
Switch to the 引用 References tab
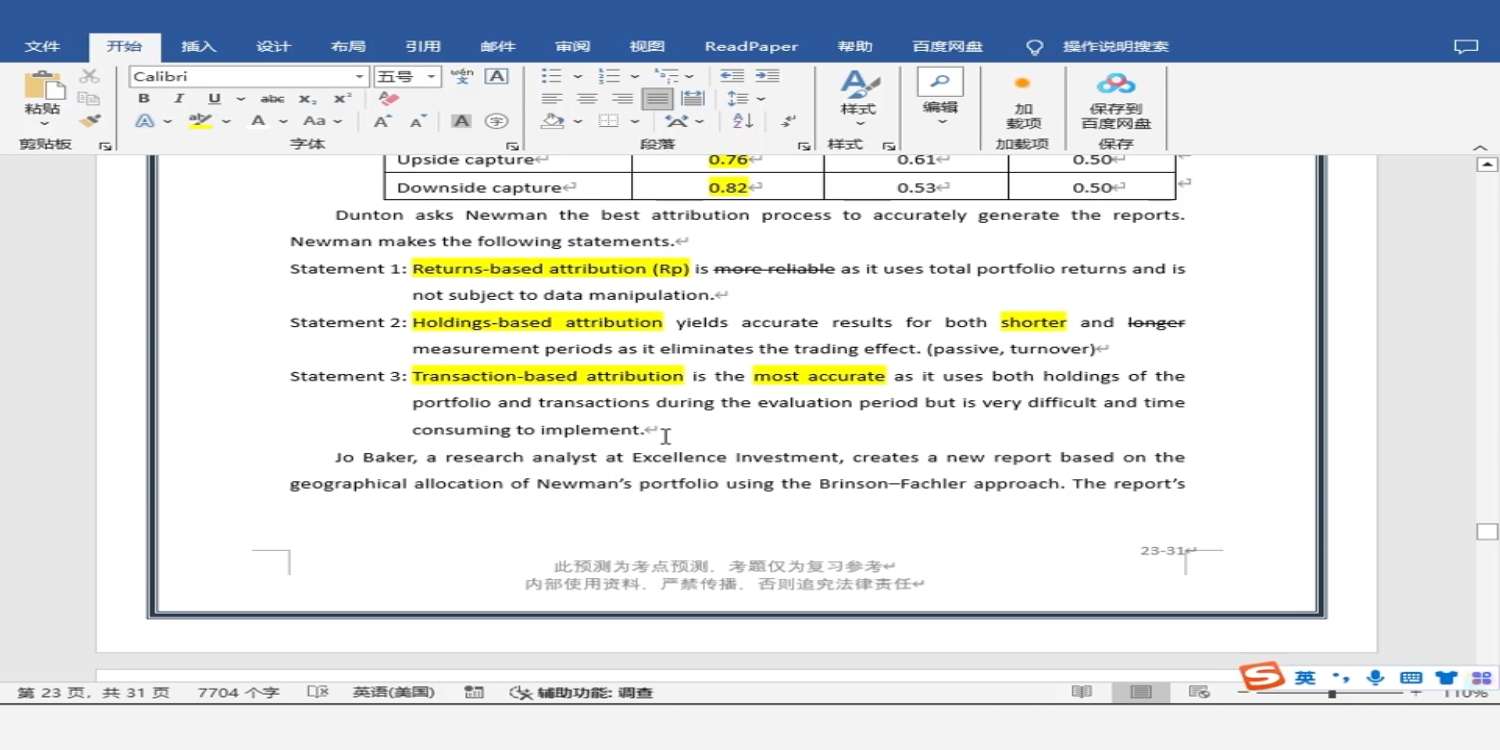[x=423, y=47]
